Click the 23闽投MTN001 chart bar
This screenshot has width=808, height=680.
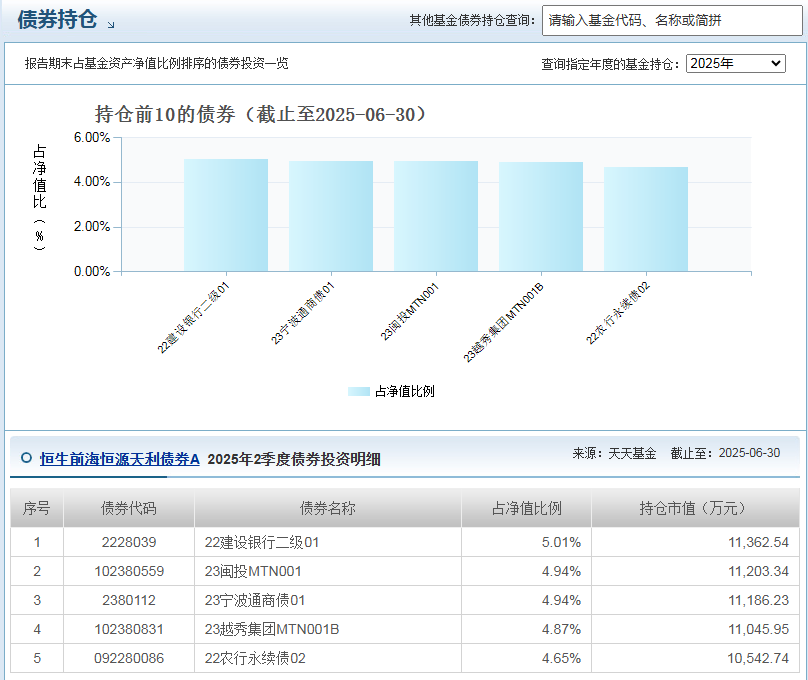coord(436,216)
